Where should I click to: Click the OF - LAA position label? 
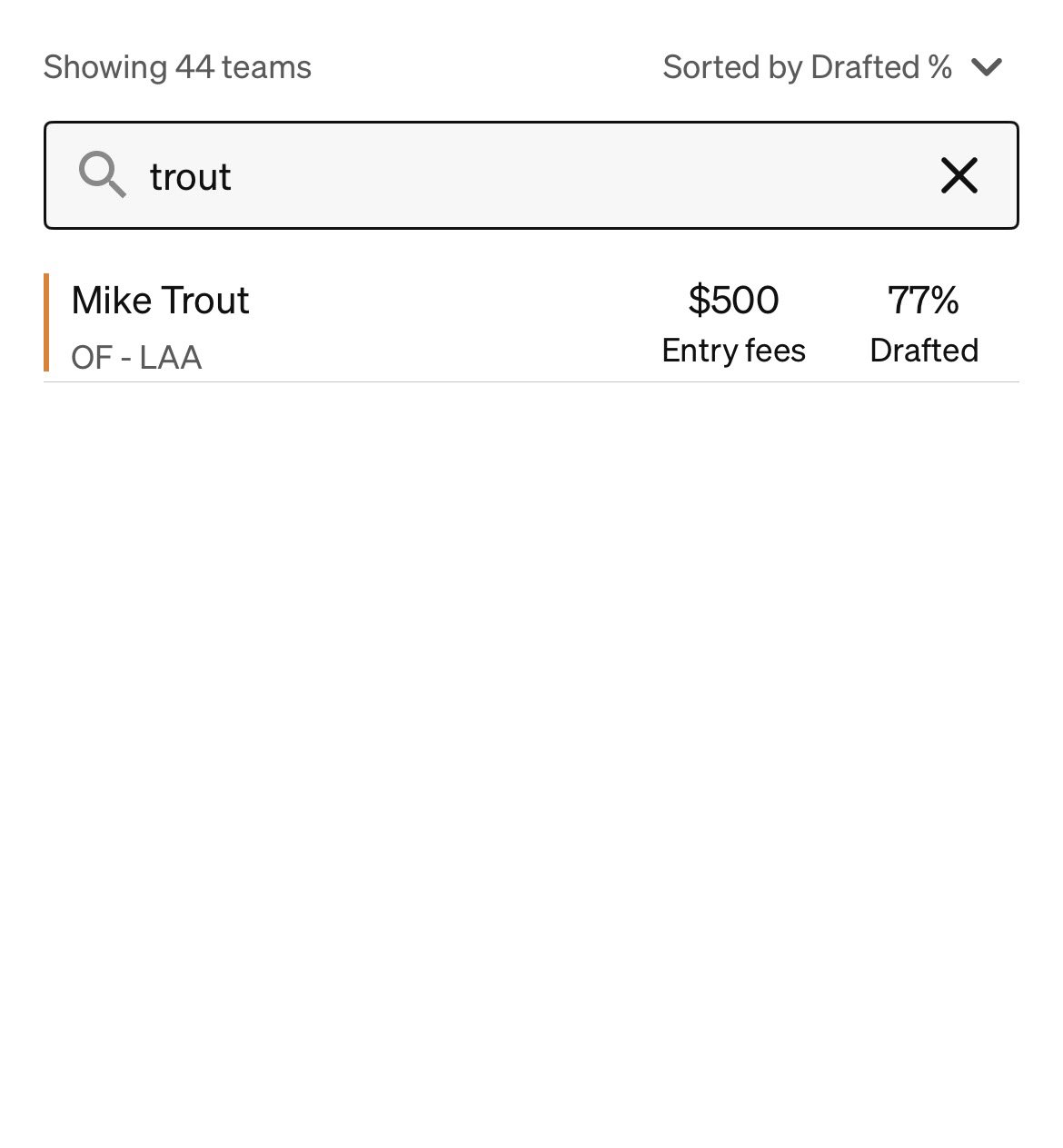[x=136, y=358]
